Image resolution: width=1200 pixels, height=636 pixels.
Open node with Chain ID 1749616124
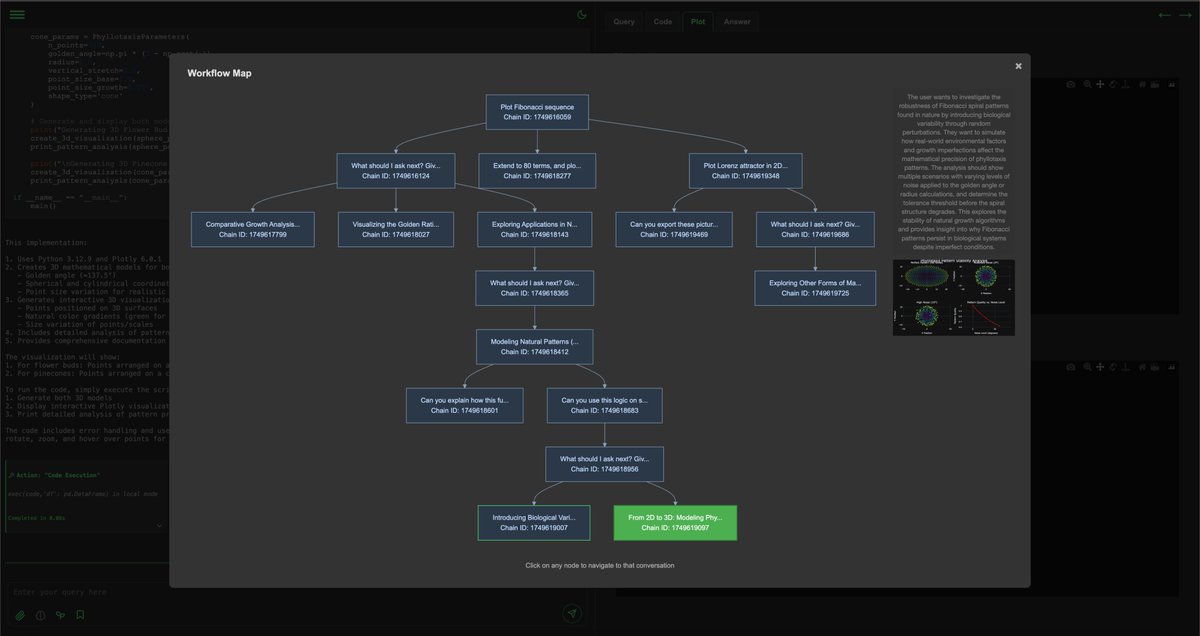[x=396, y=169]
